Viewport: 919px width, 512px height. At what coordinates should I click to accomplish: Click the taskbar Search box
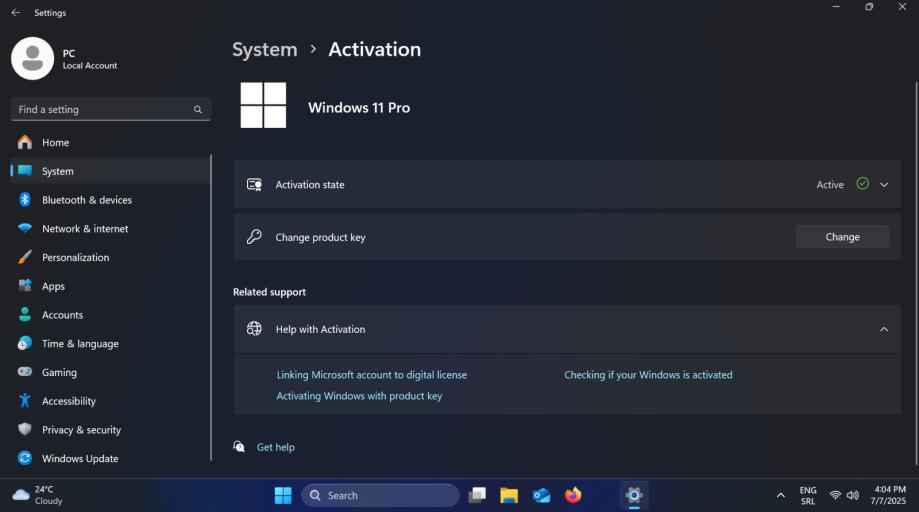(380, 496)
